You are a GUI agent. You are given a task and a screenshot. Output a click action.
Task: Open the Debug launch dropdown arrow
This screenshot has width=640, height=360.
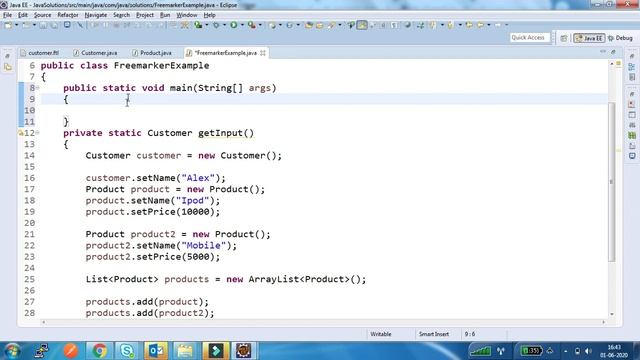click(224, 25)
